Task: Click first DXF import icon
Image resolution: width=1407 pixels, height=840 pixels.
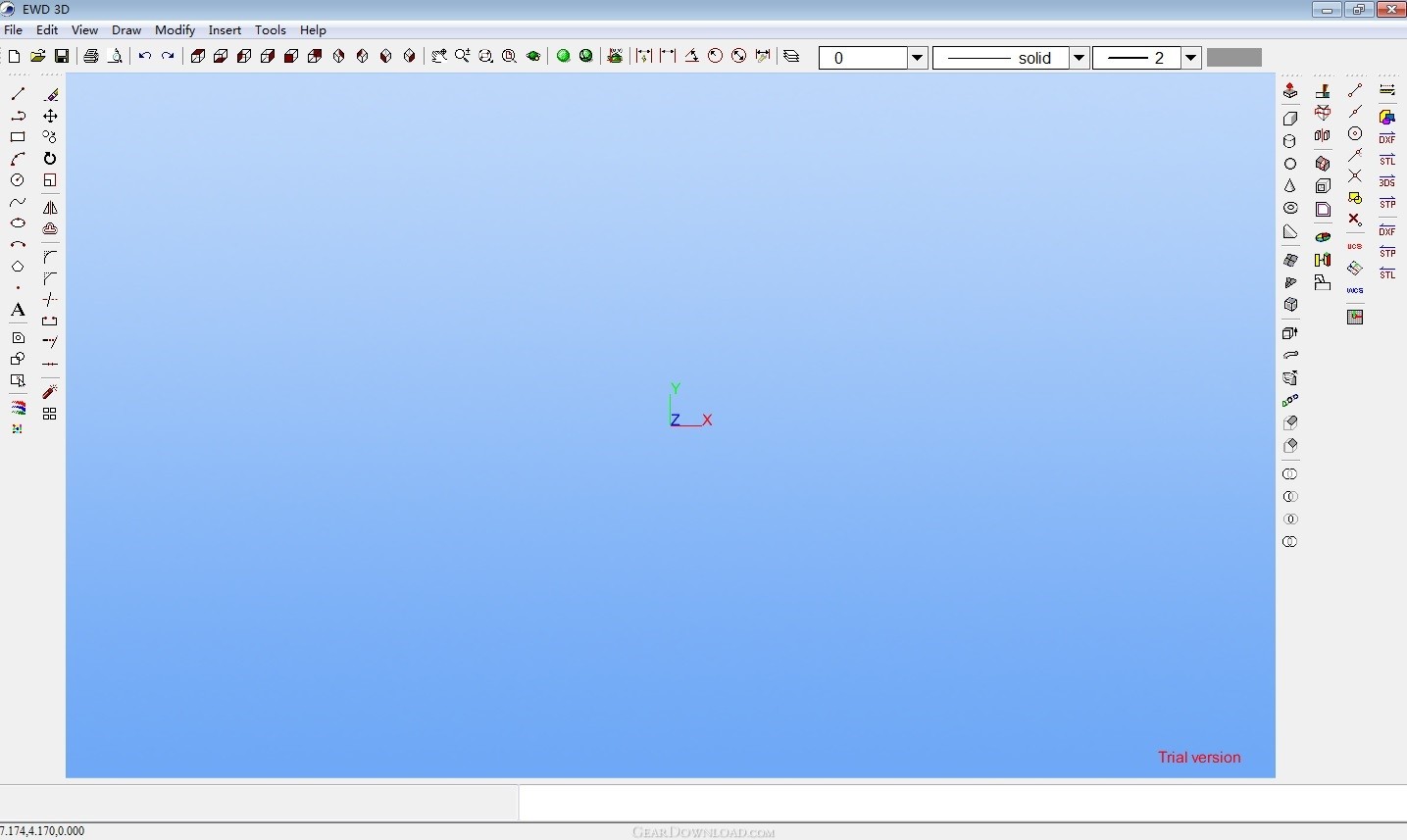Action: tap(1387, 138)
